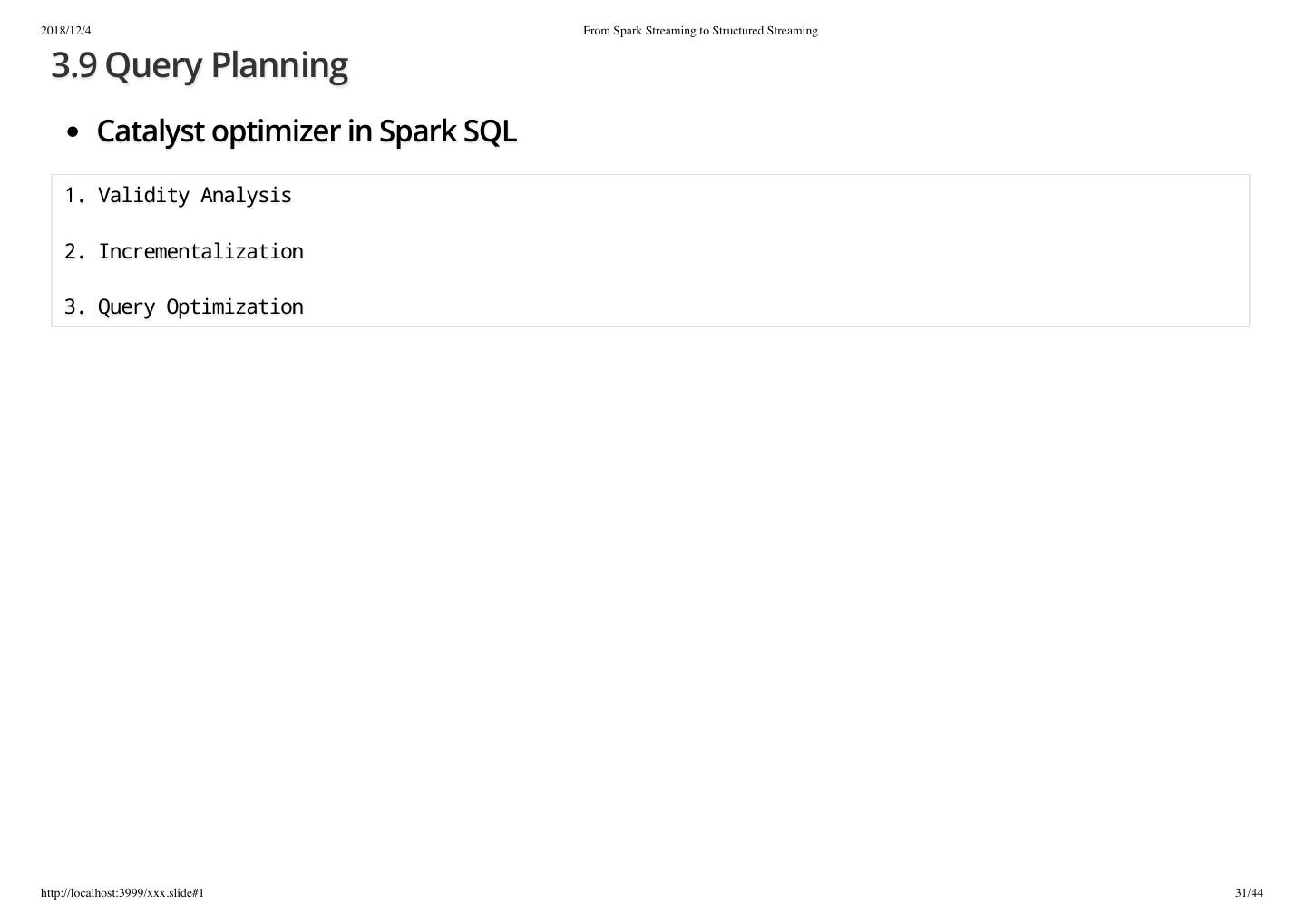
Task: Select the "Validity Analysis" line
Action: (194, 195)
